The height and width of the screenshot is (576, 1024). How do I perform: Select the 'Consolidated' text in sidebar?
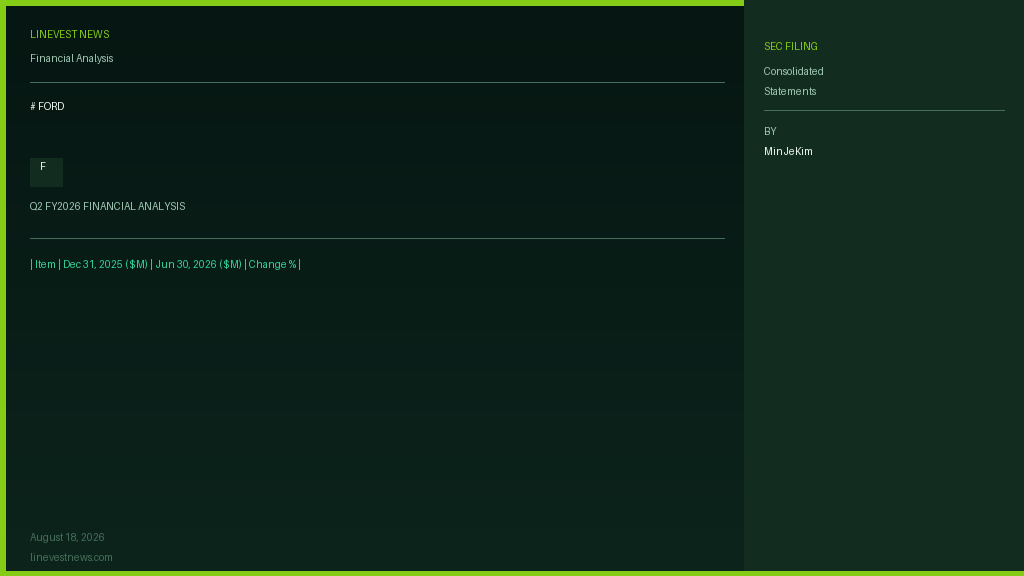[x=793, y=72]
